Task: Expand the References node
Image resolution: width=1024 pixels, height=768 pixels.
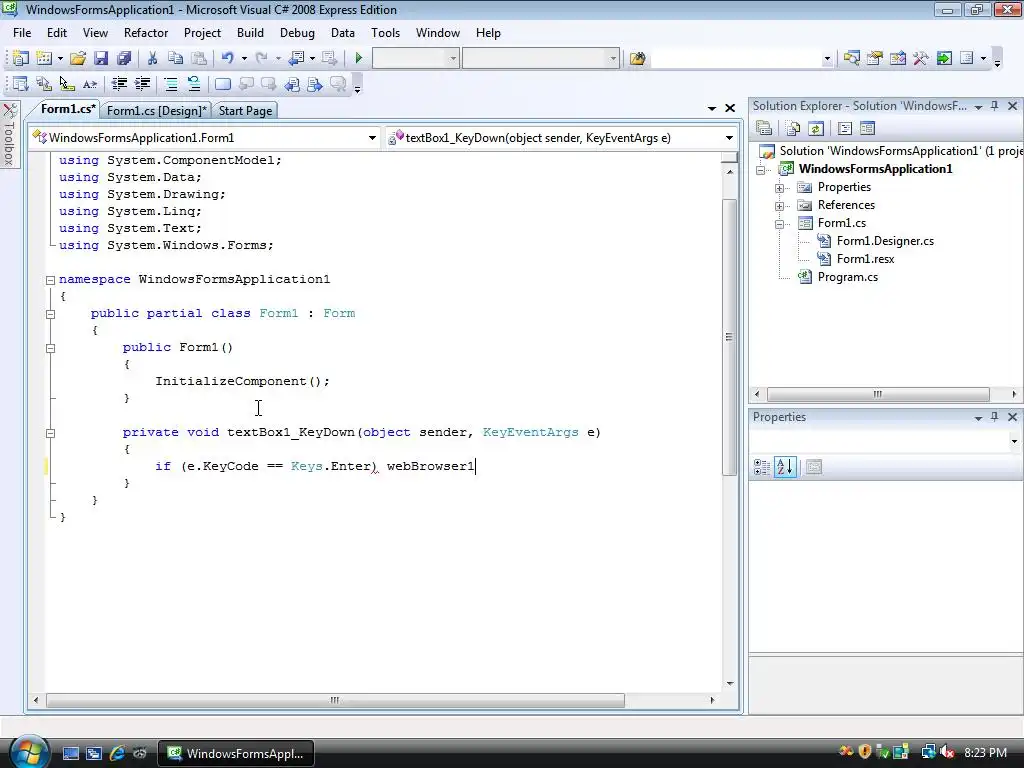Action: point(779,206)
